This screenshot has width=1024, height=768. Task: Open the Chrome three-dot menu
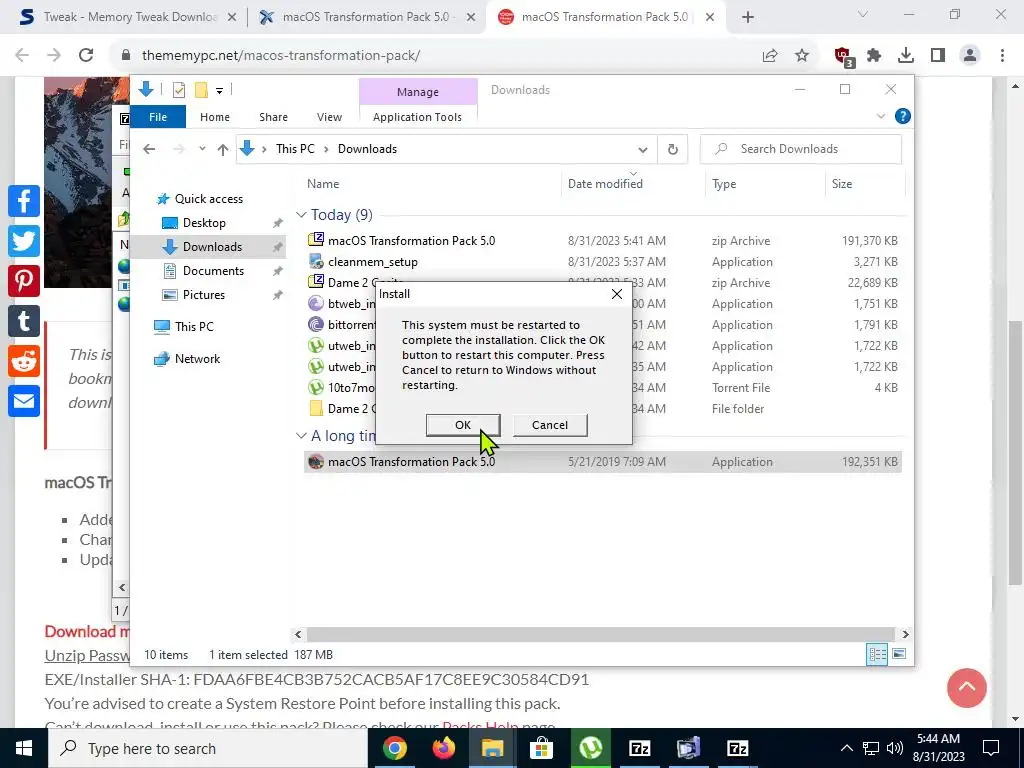pyautogui.click(x=1002, y=56)
